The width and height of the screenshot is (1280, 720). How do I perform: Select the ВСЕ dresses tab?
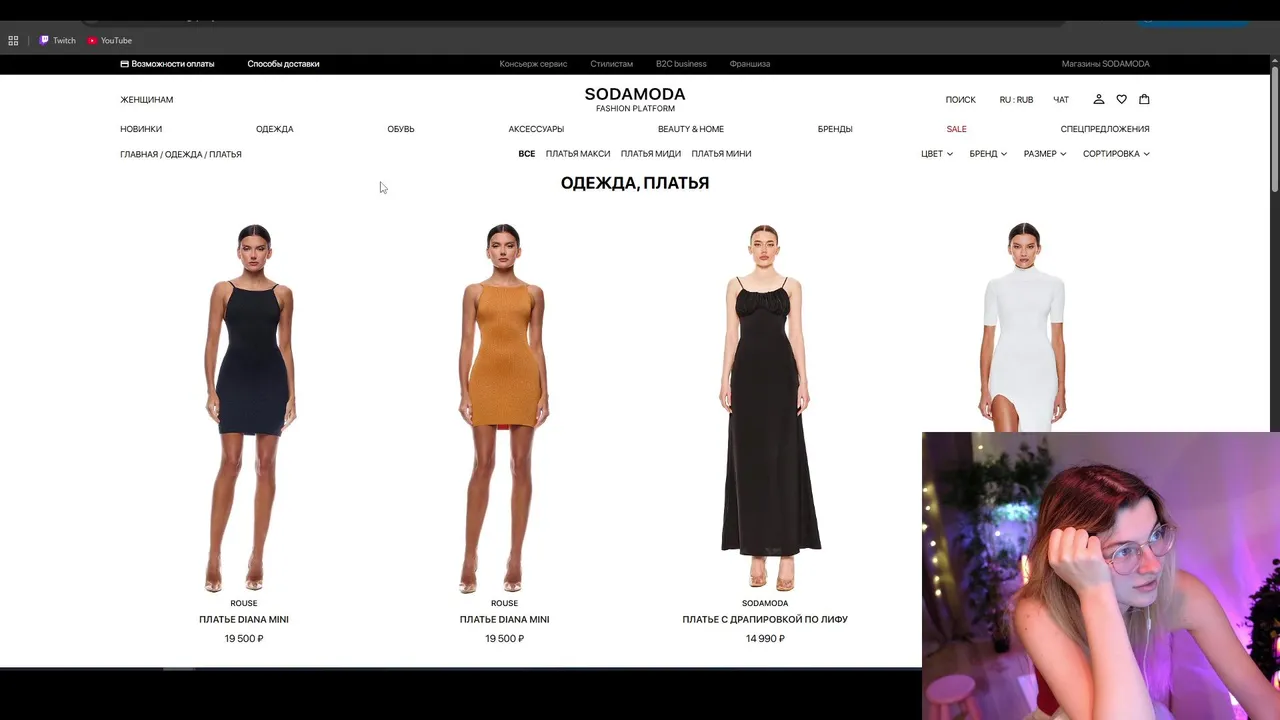pos(527,154)
